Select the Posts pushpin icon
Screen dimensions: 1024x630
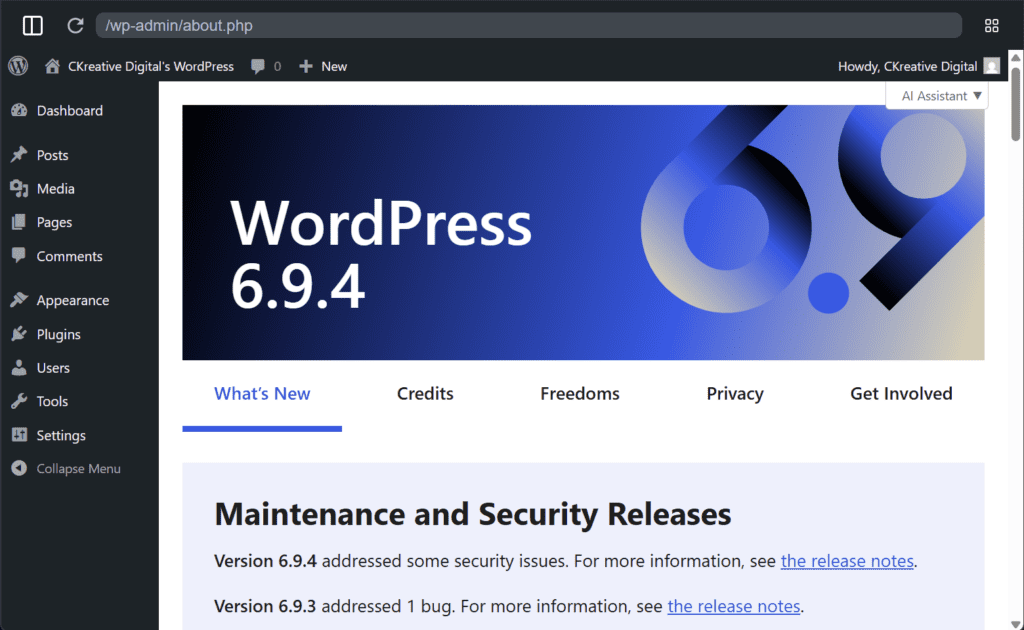click(21, 155)
